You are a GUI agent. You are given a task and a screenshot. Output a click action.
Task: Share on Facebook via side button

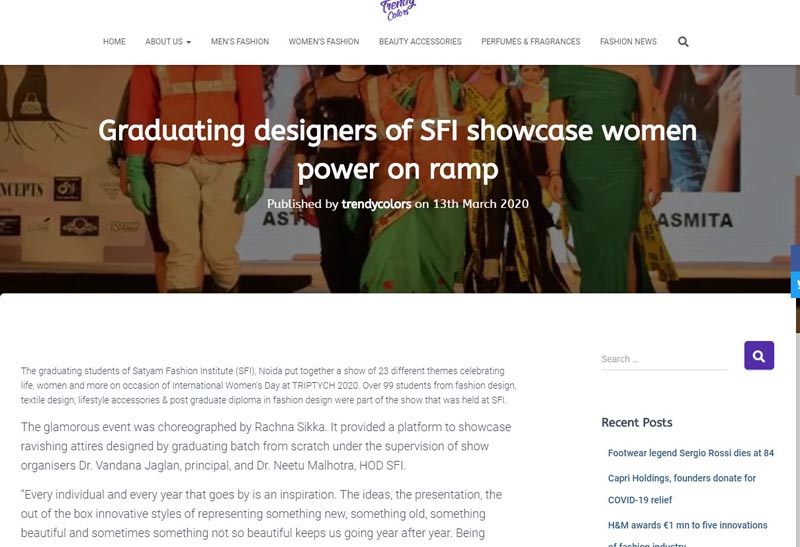coord(795,258)
